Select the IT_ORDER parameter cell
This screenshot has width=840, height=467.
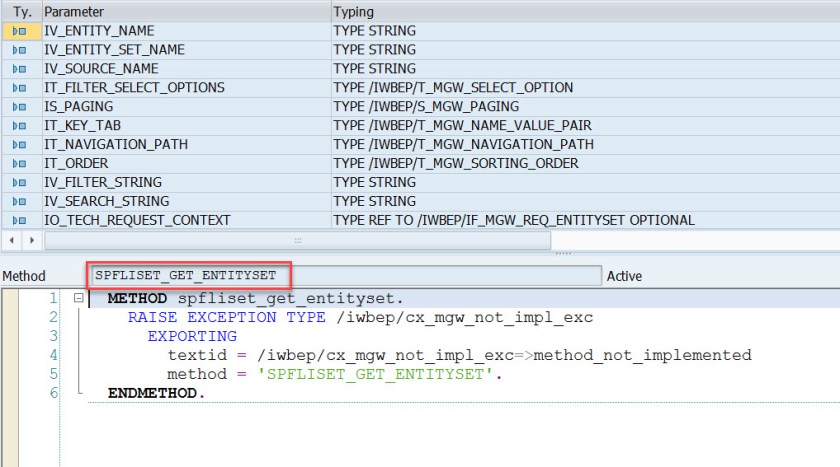pos(186,163)
